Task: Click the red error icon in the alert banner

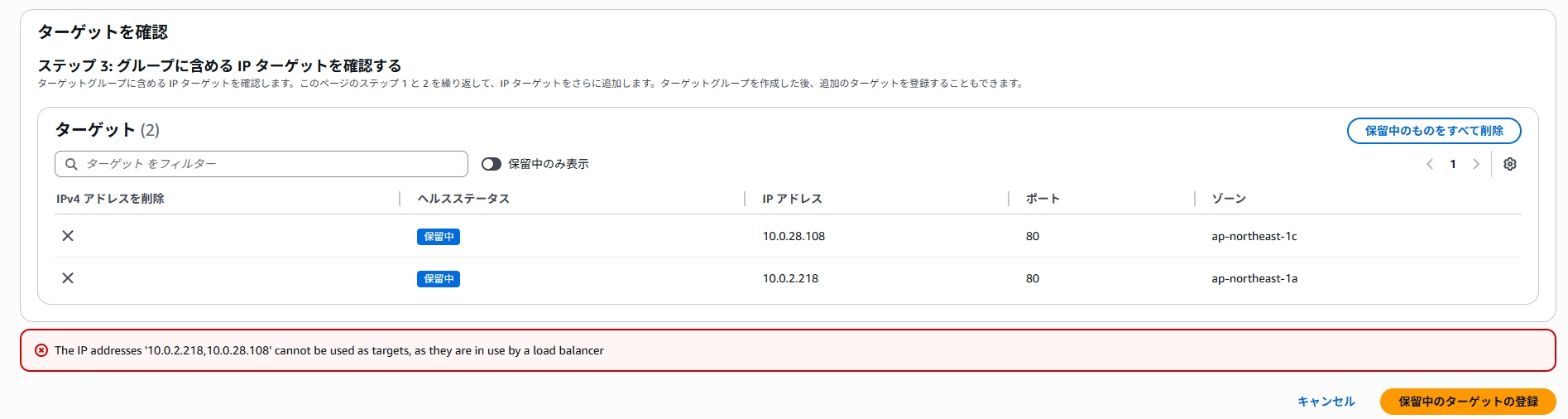Action: point(41,350)
